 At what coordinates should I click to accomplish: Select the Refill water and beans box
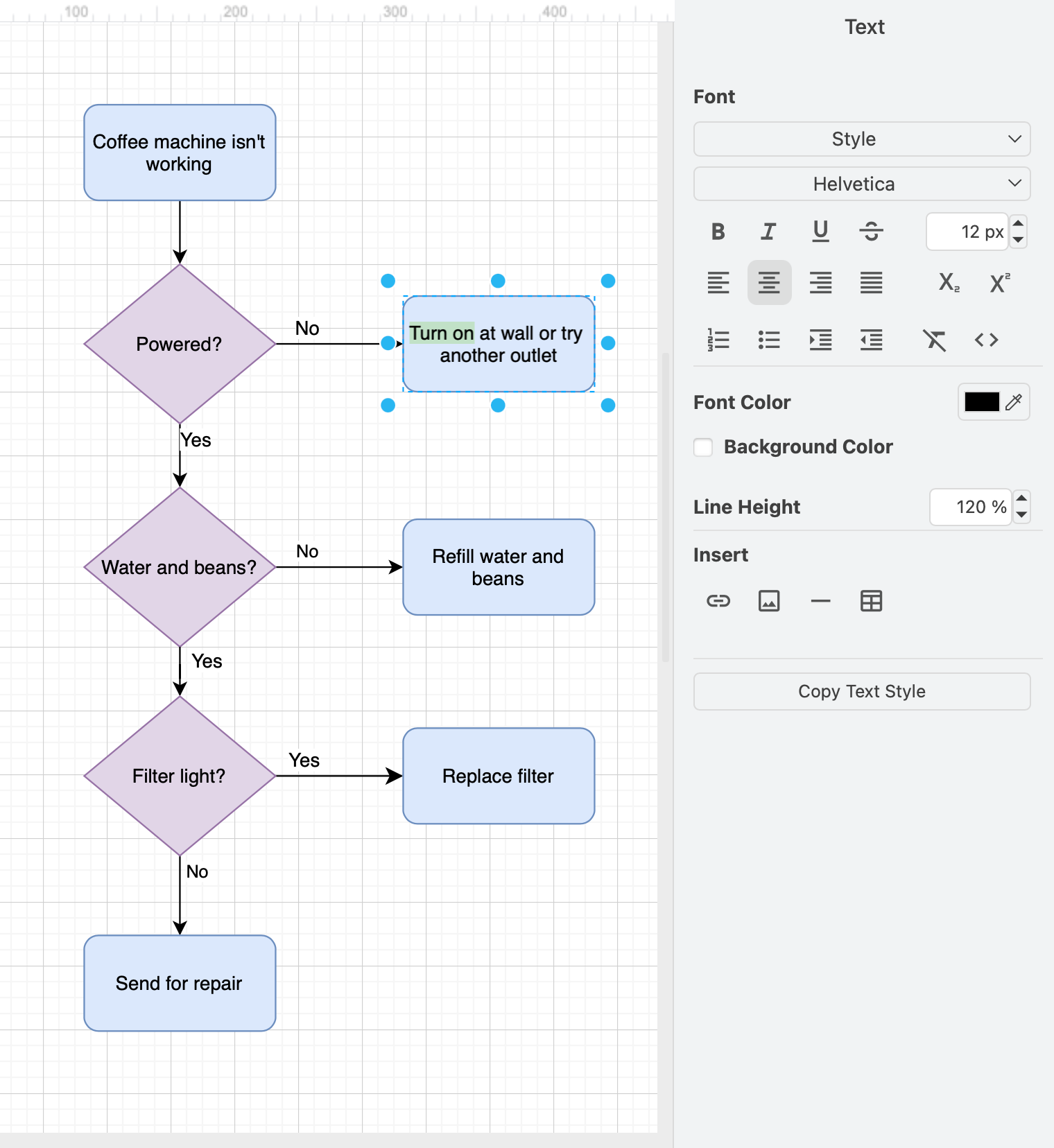pyautogui.click(x=499, y=567)
